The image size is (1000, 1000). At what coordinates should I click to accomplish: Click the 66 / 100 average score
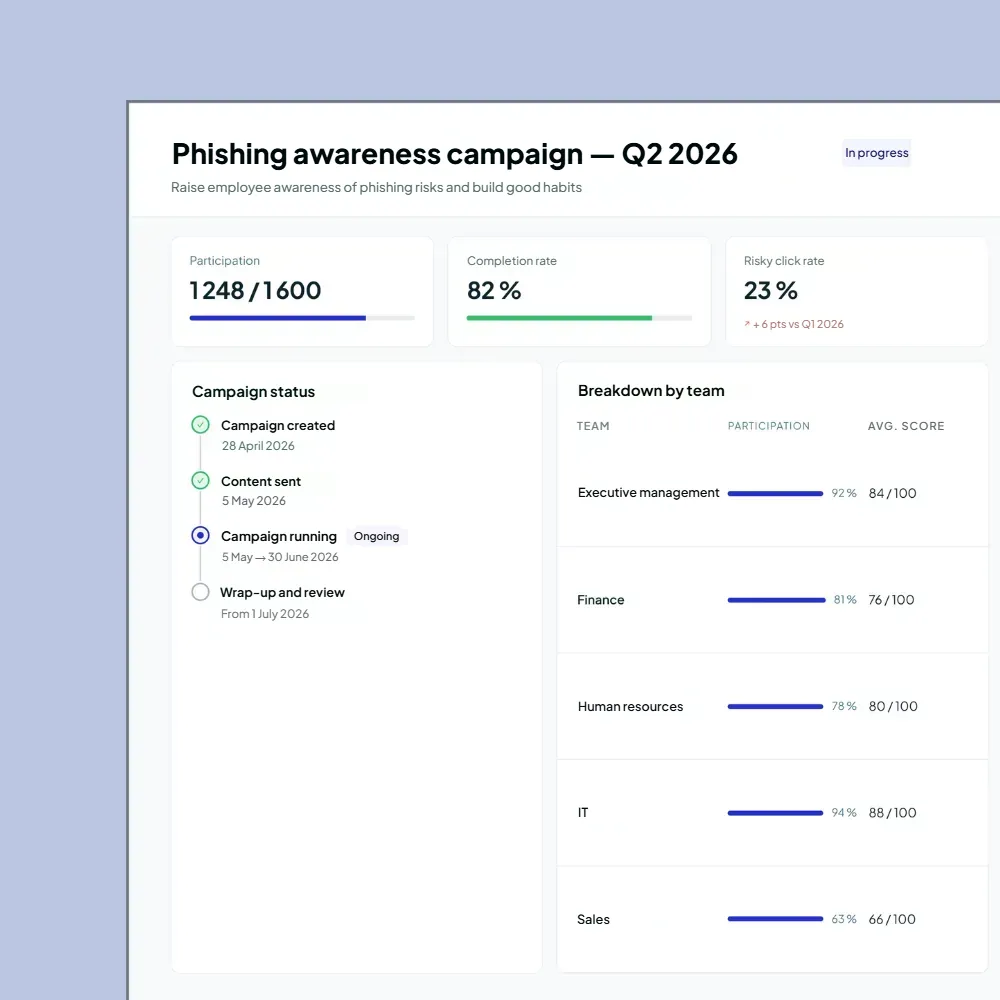[x=892, y=919]
